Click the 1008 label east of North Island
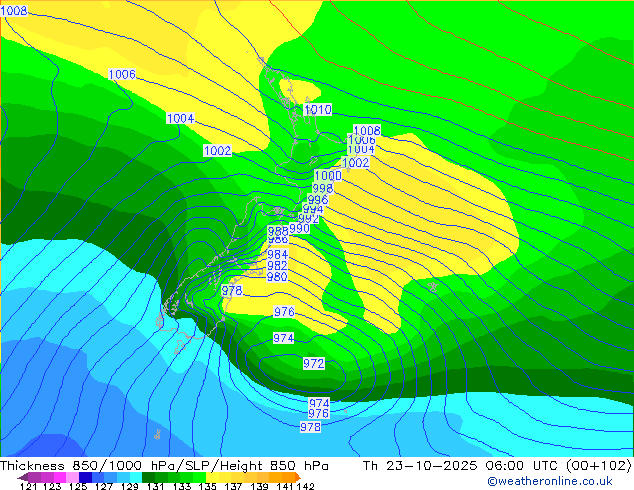 click(367, 130)
